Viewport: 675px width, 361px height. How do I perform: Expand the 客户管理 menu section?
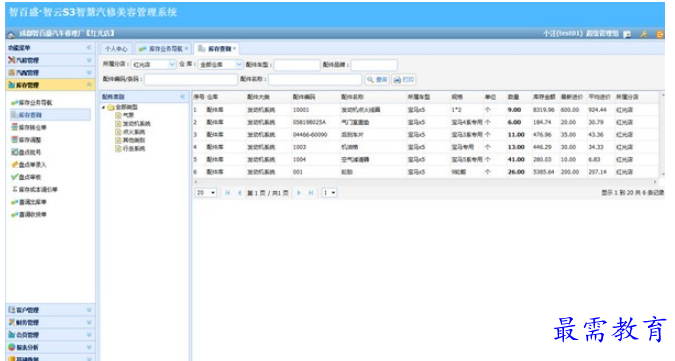[50, 310]
